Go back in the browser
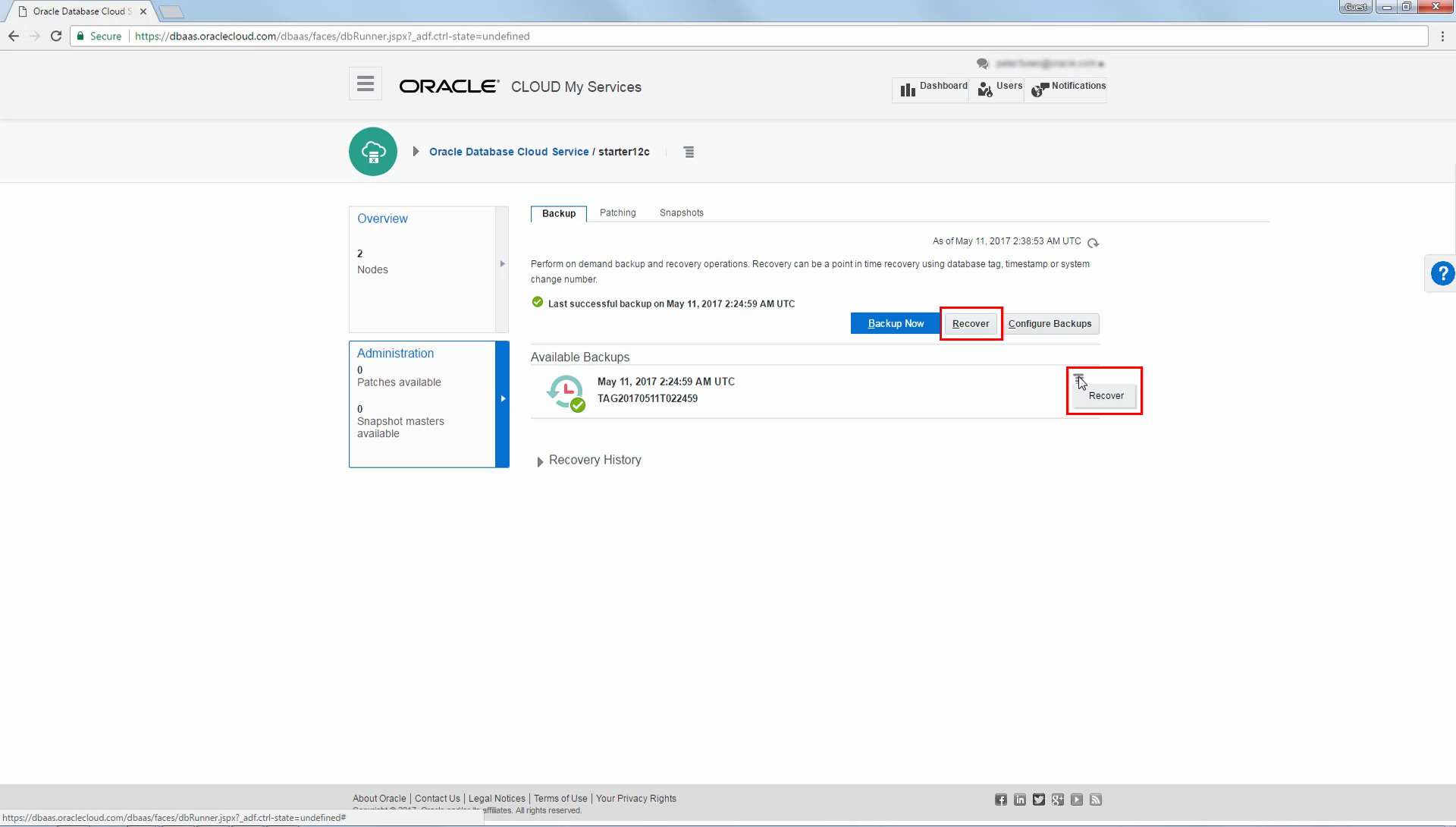Screen dimensions: 1456x827 (x=14, y=36)
